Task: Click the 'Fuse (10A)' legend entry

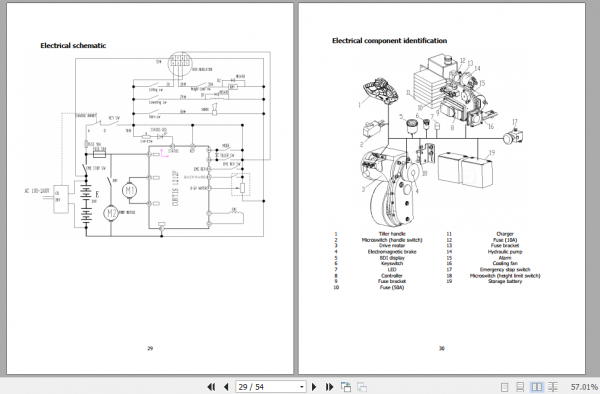Action: [x=505, y=240]
